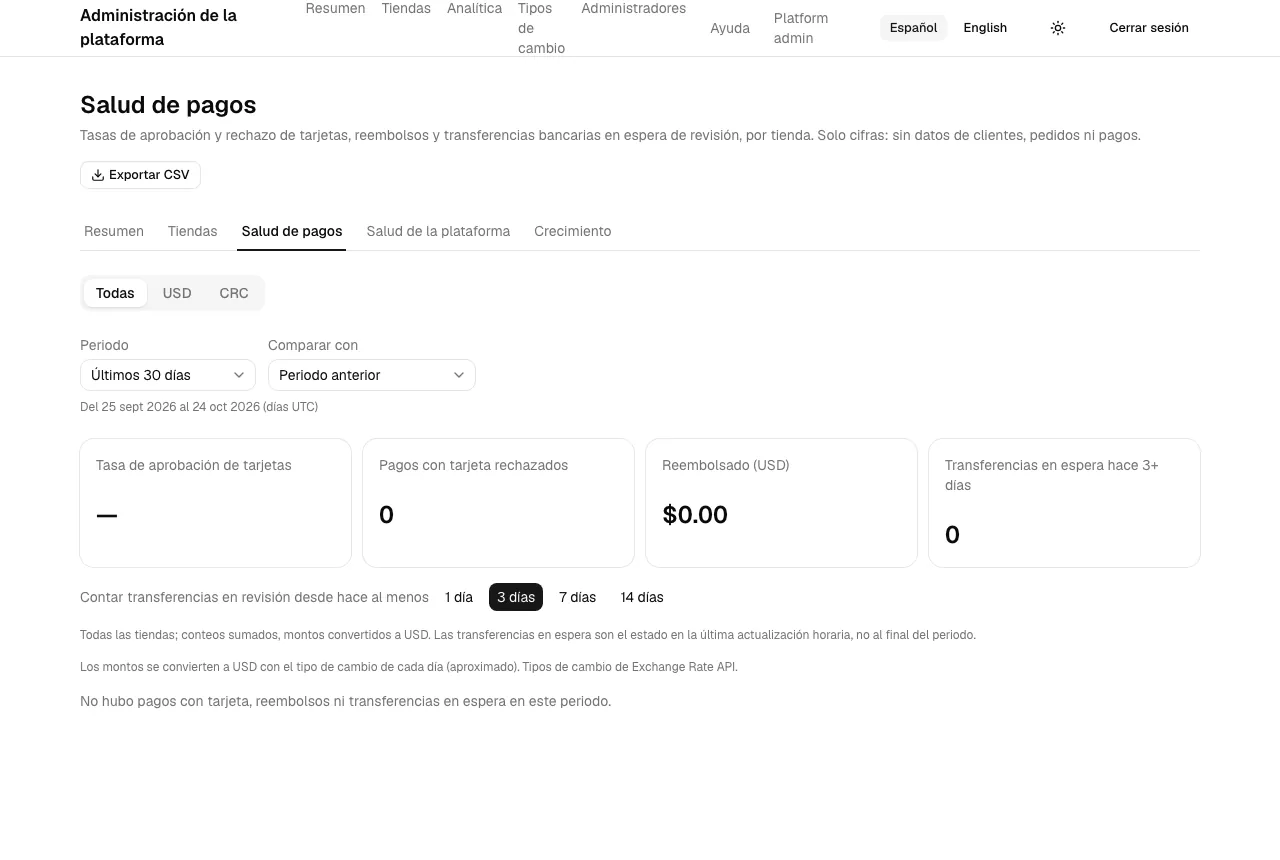Choose the 3 días threshold option
Viewport: 1280px width, 860px height.
(516, 597)
